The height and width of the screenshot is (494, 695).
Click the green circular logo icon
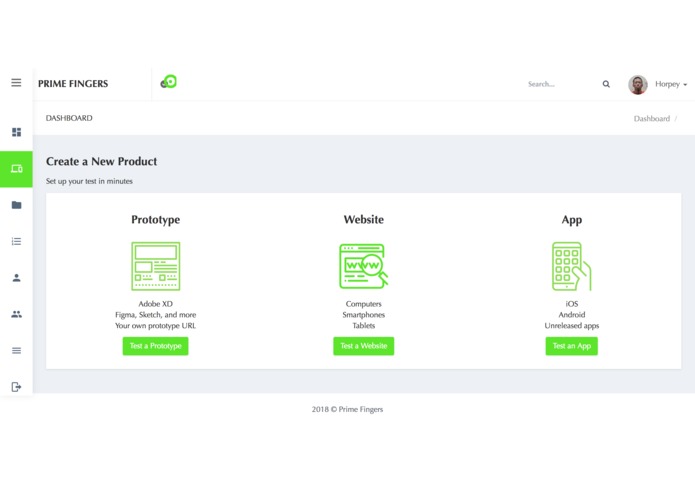click(168, 82)
